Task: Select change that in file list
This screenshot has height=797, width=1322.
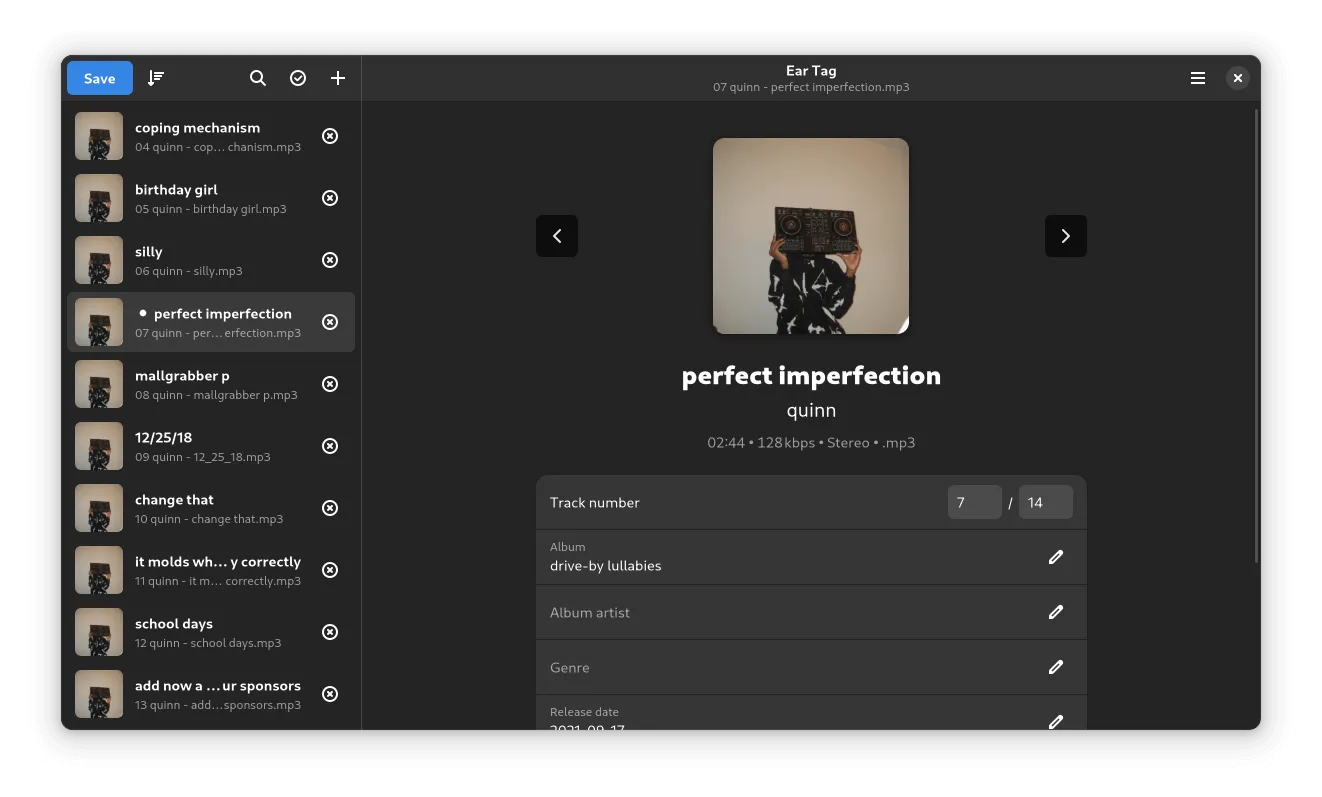Action: [211, 508]
